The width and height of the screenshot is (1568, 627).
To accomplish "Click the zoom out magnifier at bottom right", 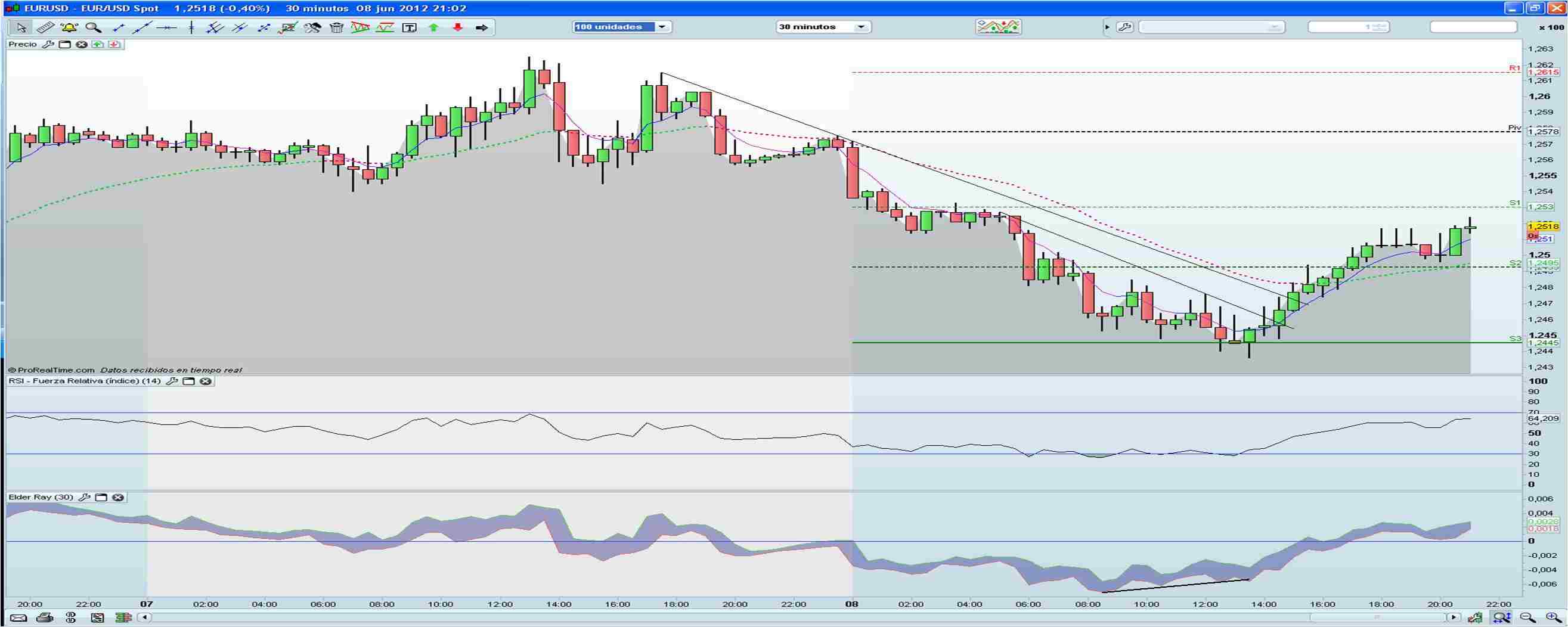I will (x=1527, y=616).
